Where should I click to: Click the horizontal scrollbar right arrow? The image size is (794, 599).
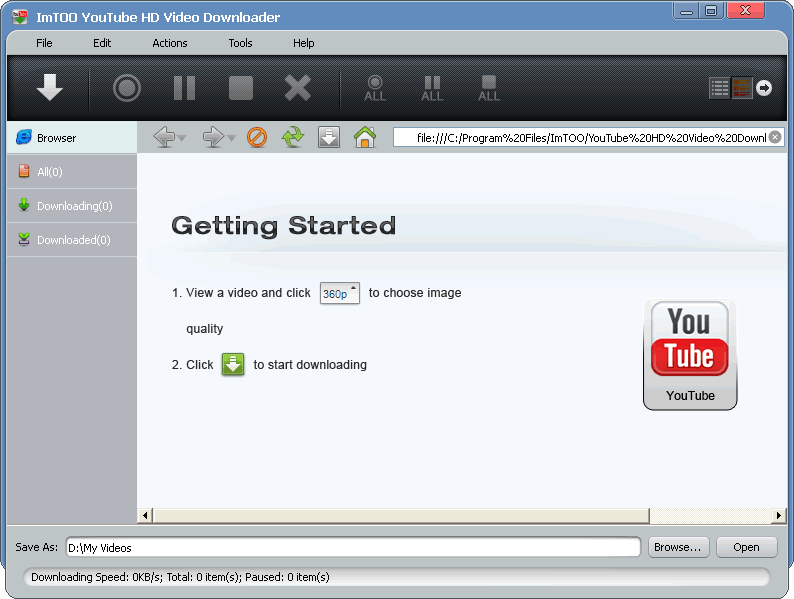pyautogui.click(x=778, y=515)
